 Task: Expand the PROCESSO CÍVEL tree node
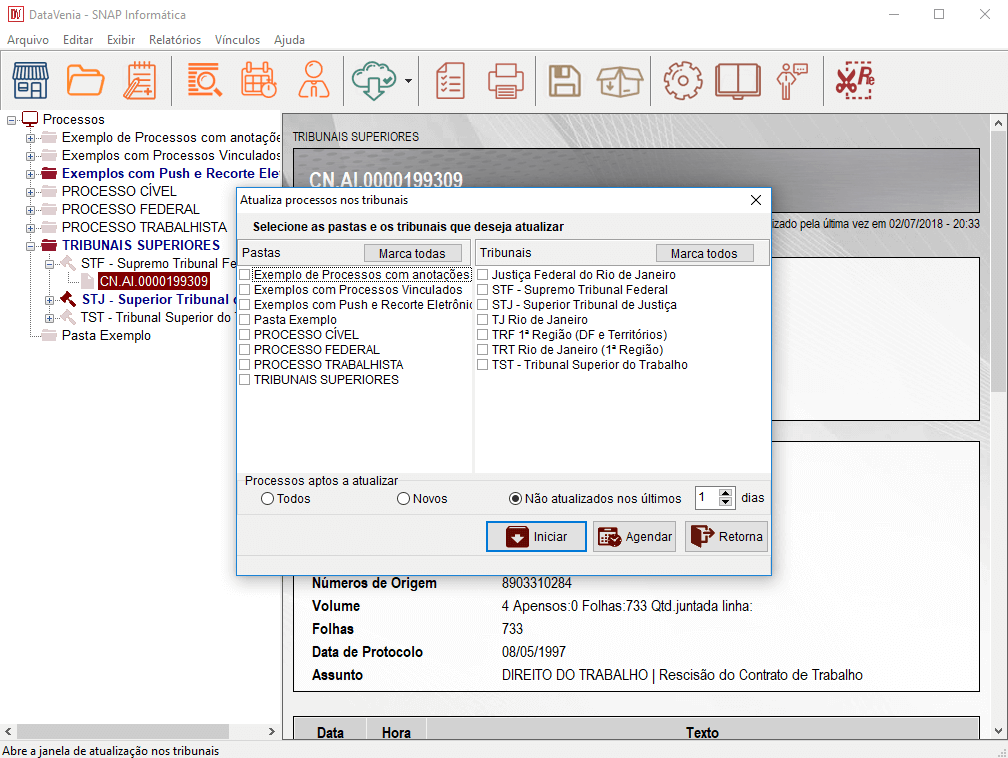tap(30, 192)
